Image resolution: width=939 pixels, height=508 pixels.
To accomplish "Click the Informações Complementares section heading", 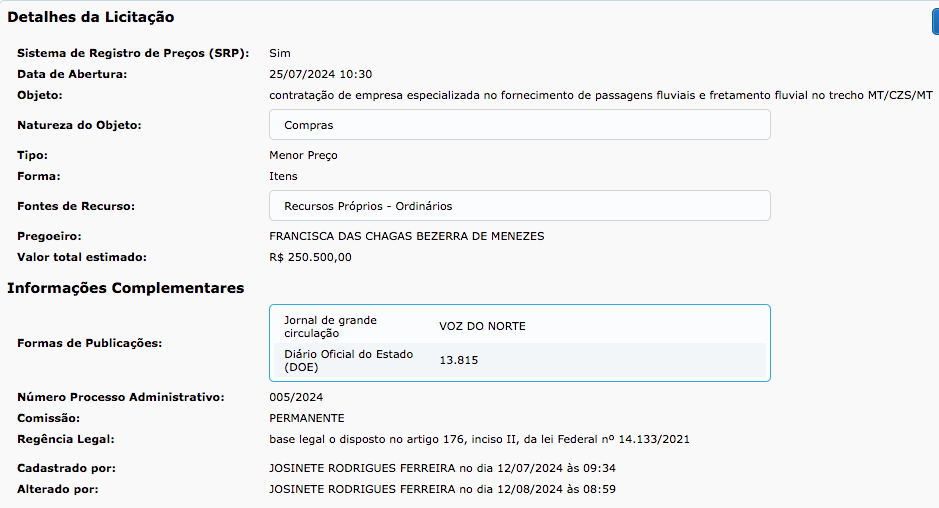I will click(x=126, y=288).
